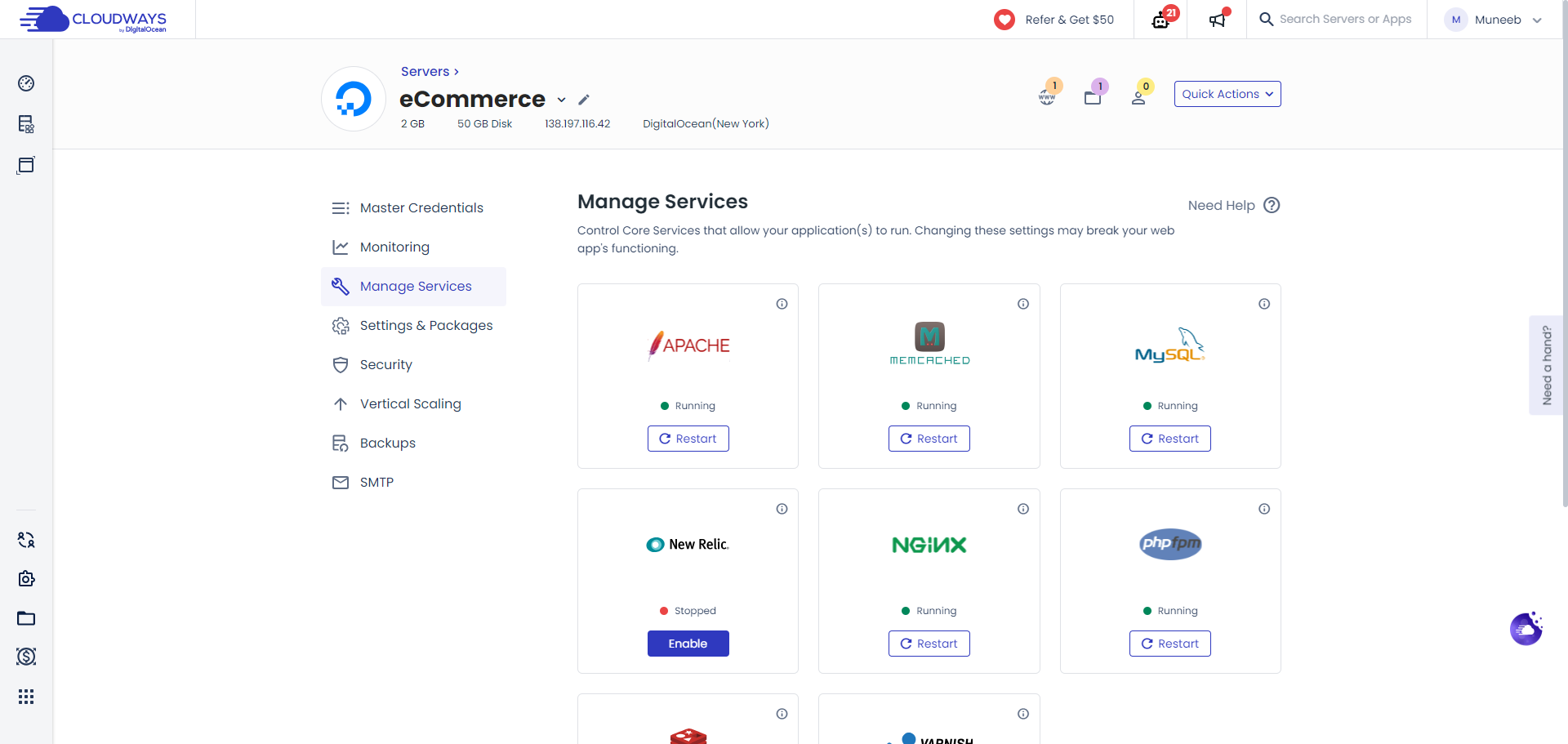Select the Monitoring chart icon
Viewport: 1568px width, 744px height.
pos(341,247)
